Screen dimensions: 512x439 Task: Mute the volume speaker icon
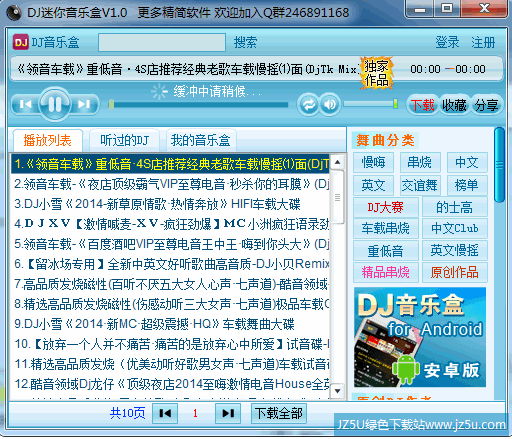click(x=330, y=105)
